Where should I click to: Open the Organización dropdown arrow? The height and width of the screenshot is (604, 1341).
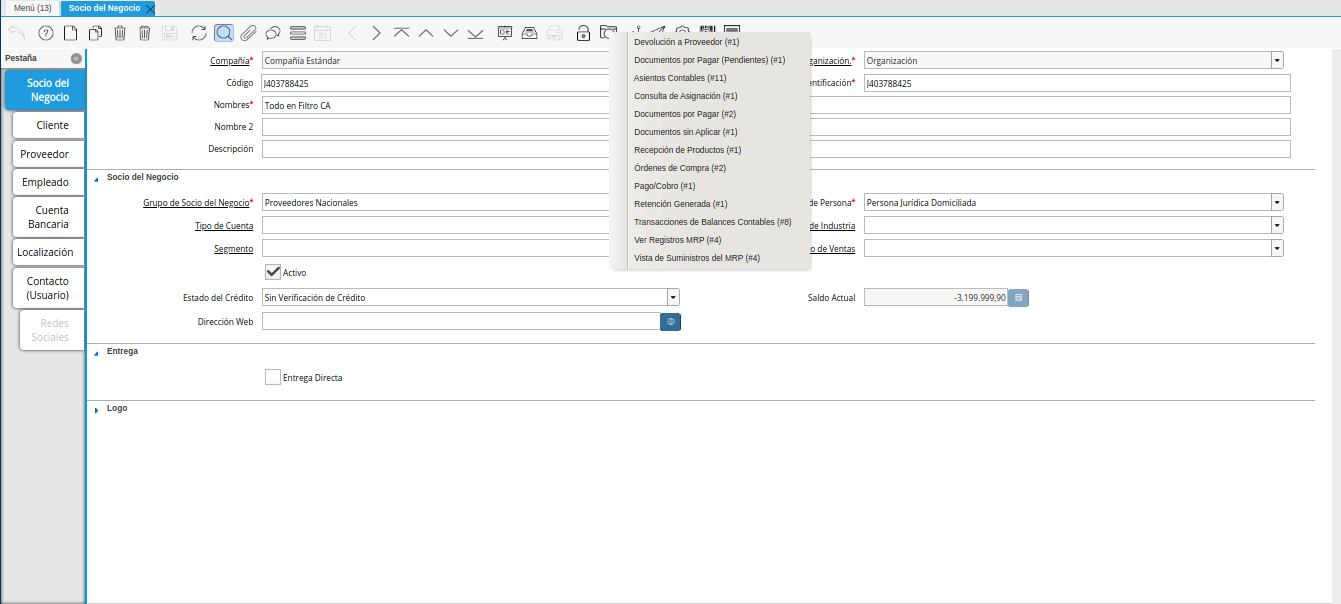pyautogui.click(x=1277, y=60)
